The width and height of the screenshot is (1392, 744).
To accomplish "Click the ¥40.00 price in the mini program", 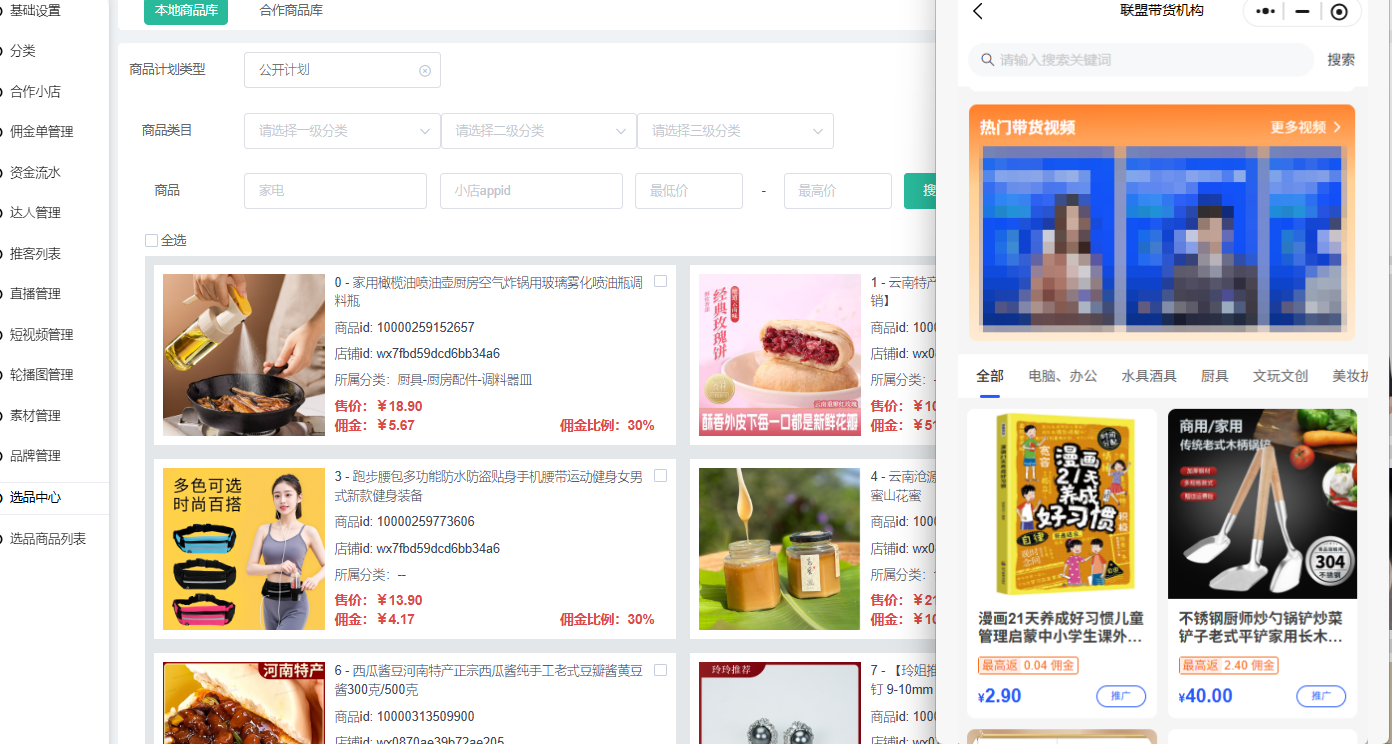I will 1206,696.
